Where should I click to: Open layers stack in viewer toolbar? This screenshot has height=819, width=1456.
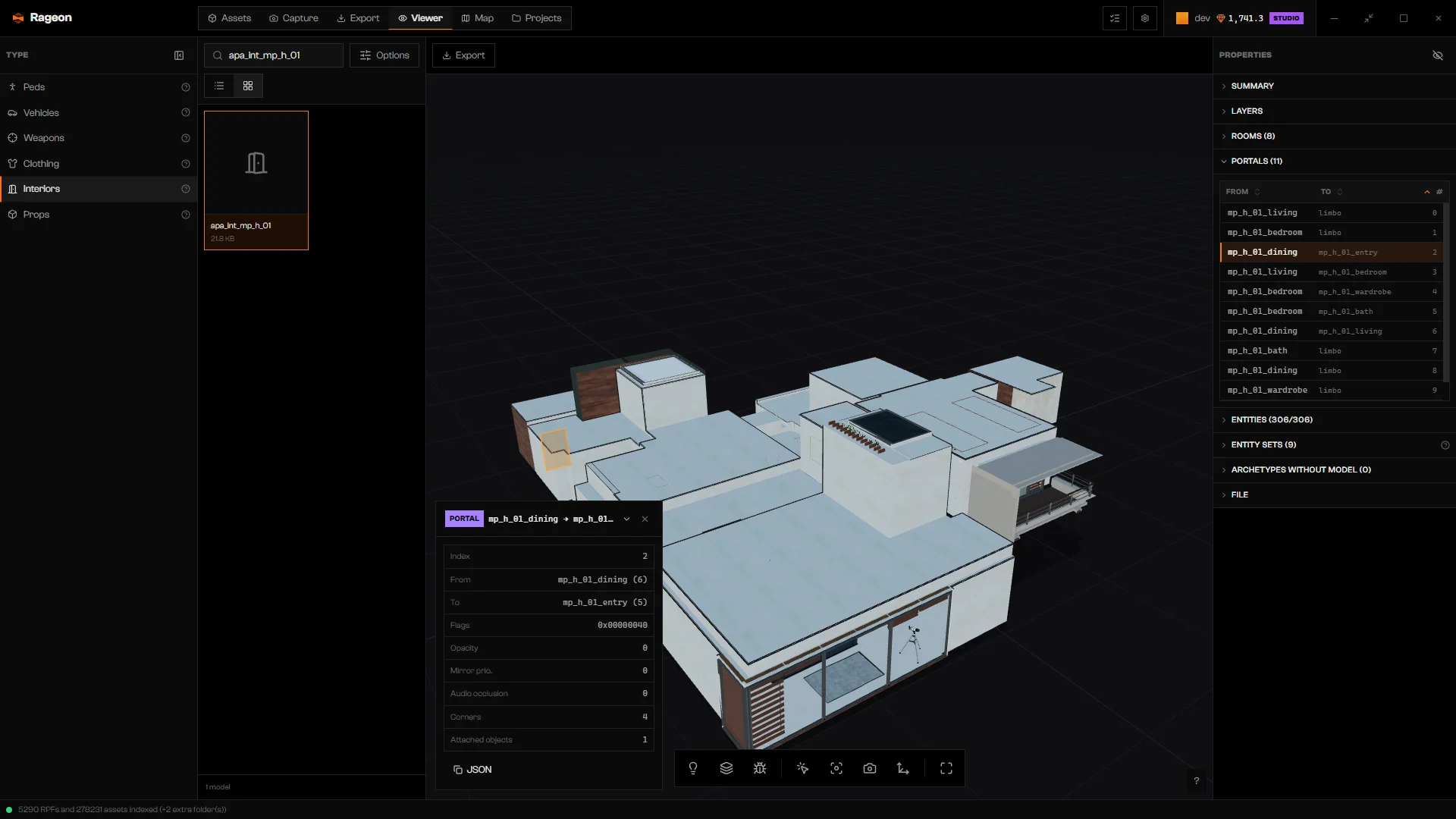(726, 768)
